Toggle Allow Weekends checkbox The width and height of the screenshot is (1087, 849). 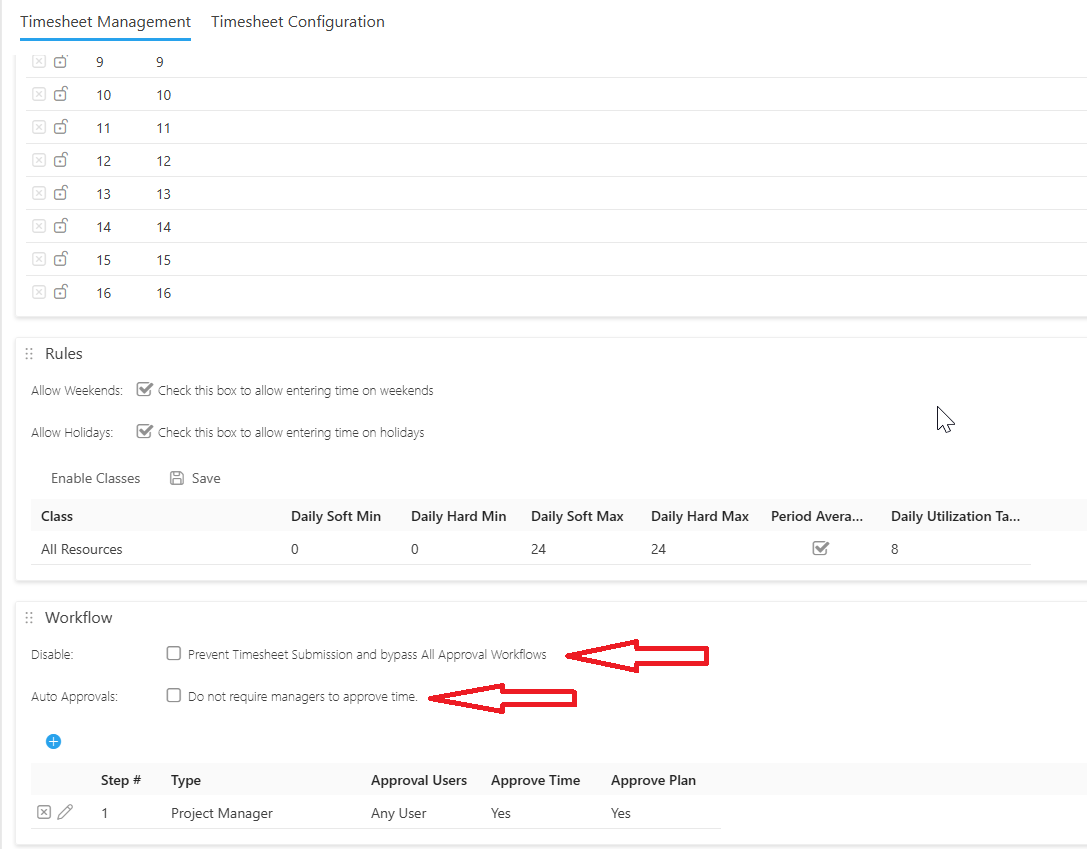tap(144, 390)
